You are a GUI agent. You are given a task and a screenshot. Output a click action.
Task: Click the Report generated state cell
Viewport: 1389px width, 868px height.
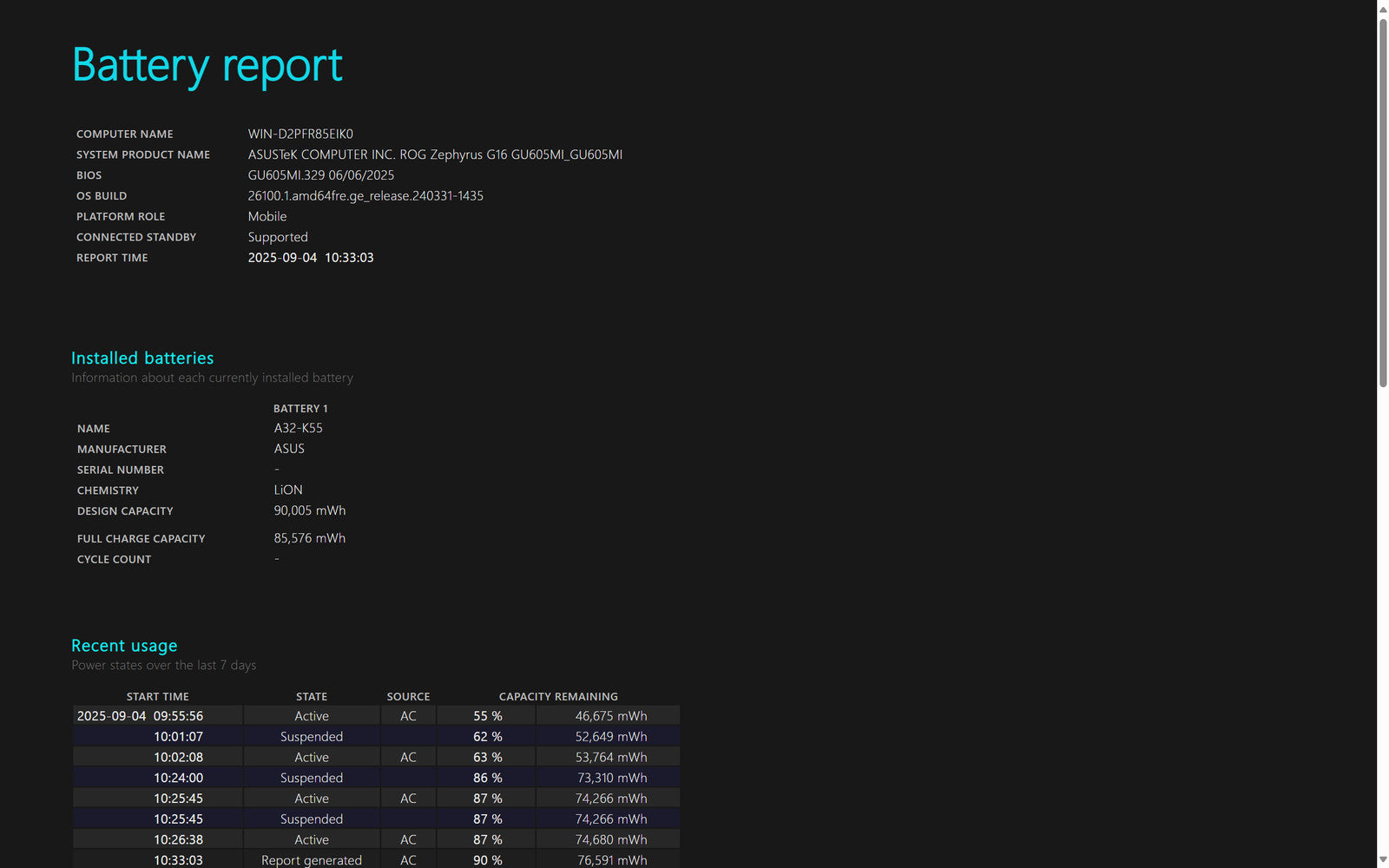312,860
